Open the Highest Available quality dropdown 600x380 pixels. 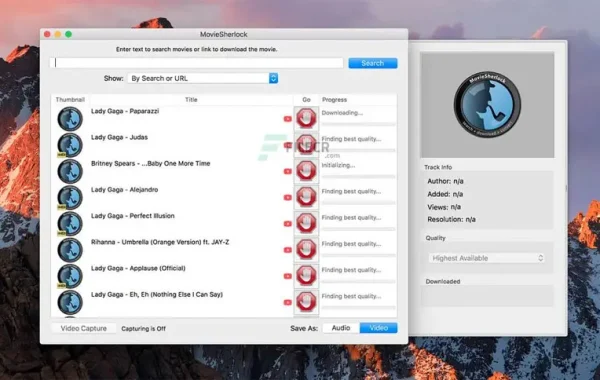click(486, 258)
